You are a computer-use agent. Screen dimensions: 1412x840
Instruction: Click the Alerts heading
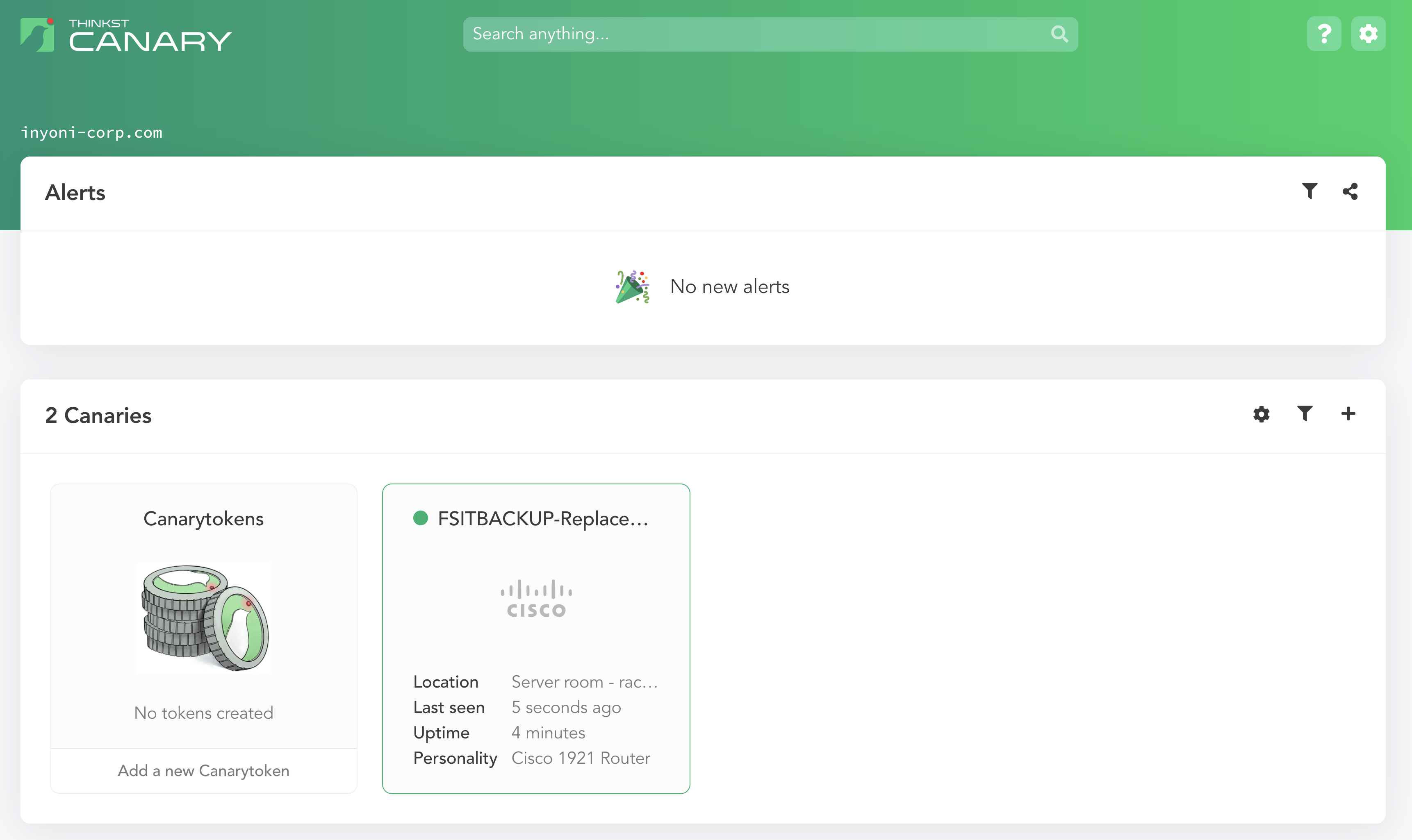(75, 193)
